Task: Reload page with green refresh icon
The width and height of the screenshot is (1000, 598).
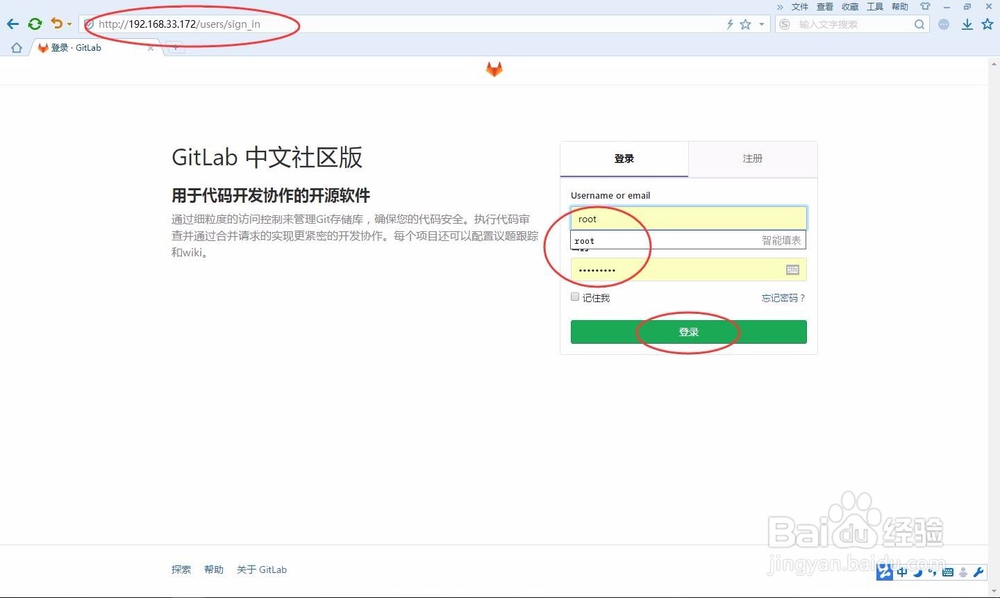Action: pyautogui.click(x=35, y=24)
